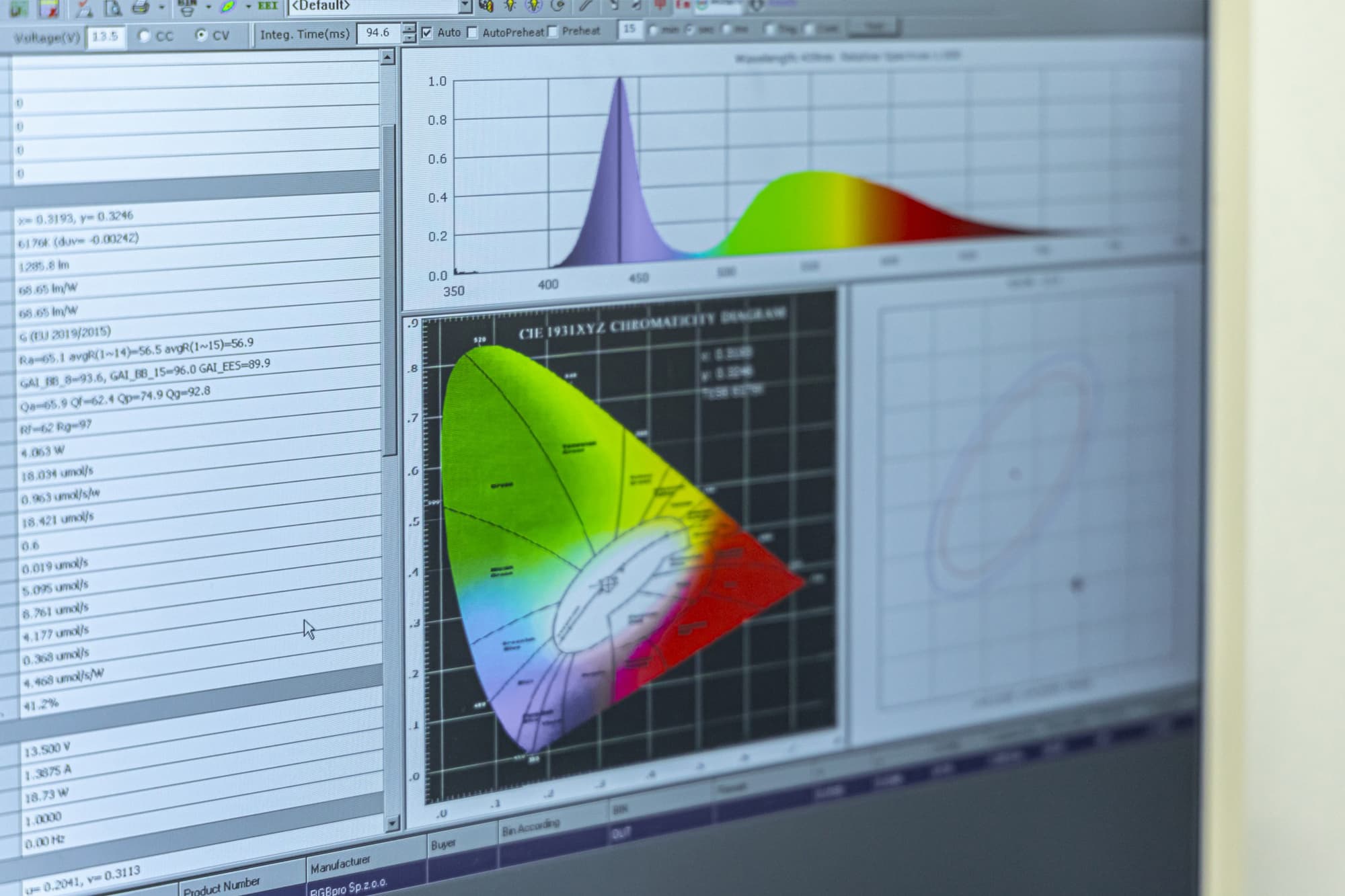The width and height of the screenshot is (1345, 896).
Task: Click the Product Number column header
Action: pyautogui.click(x=242, y=881)
